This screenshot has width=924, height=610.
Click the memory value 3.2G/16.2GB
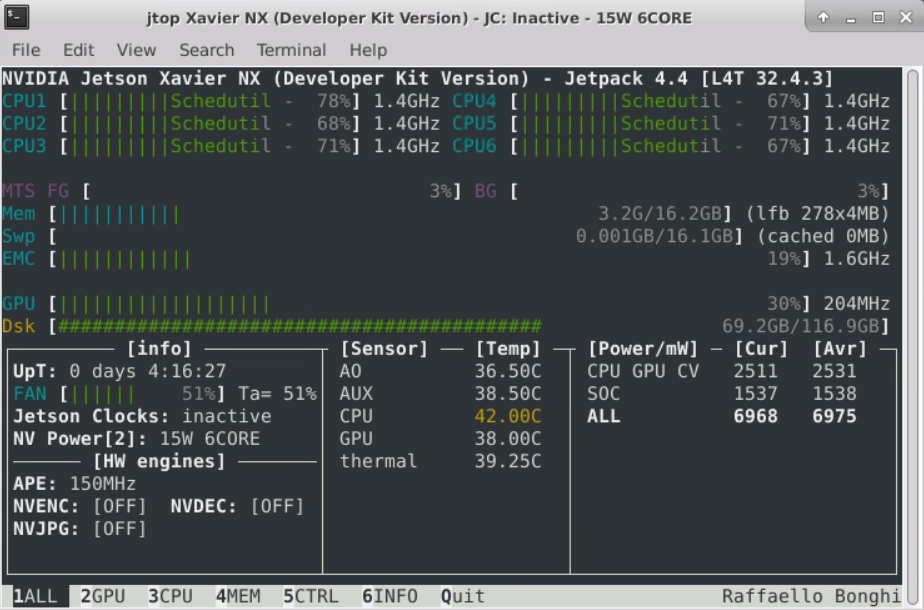click(659, 213)
